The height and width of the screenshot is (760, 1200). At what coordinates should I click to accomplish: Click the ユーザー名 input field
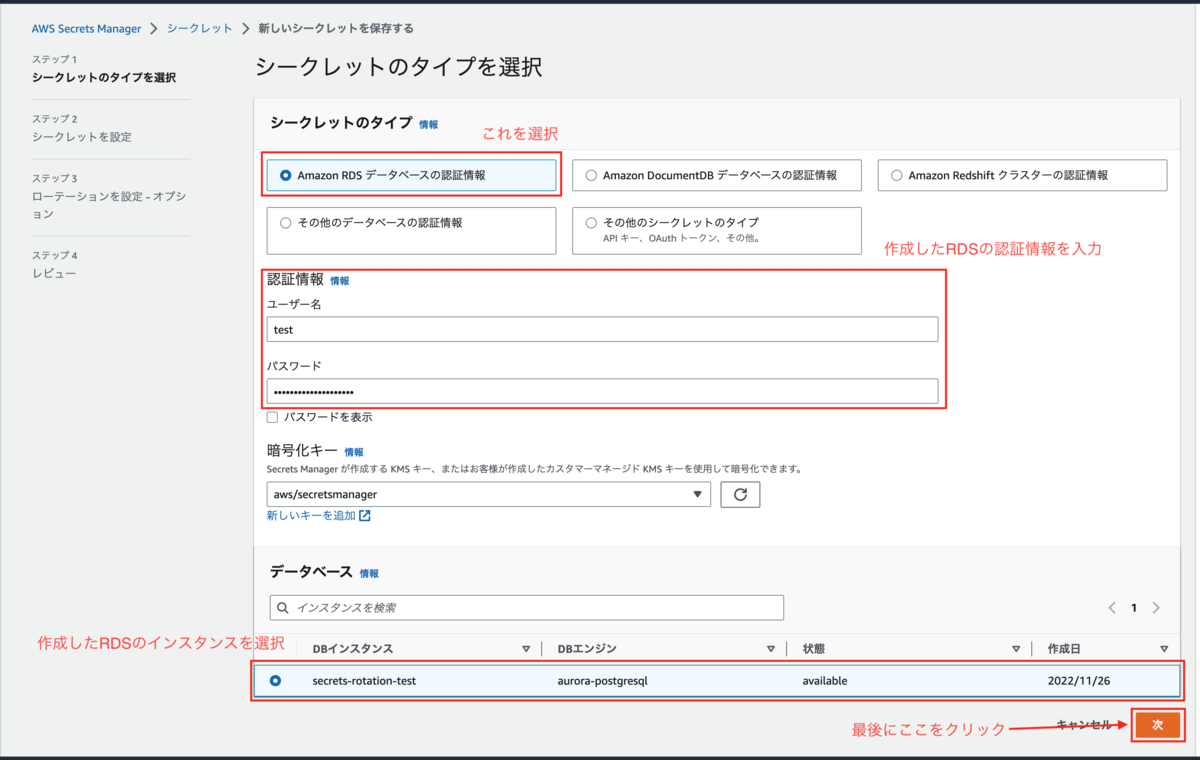(x=602, y=330)
